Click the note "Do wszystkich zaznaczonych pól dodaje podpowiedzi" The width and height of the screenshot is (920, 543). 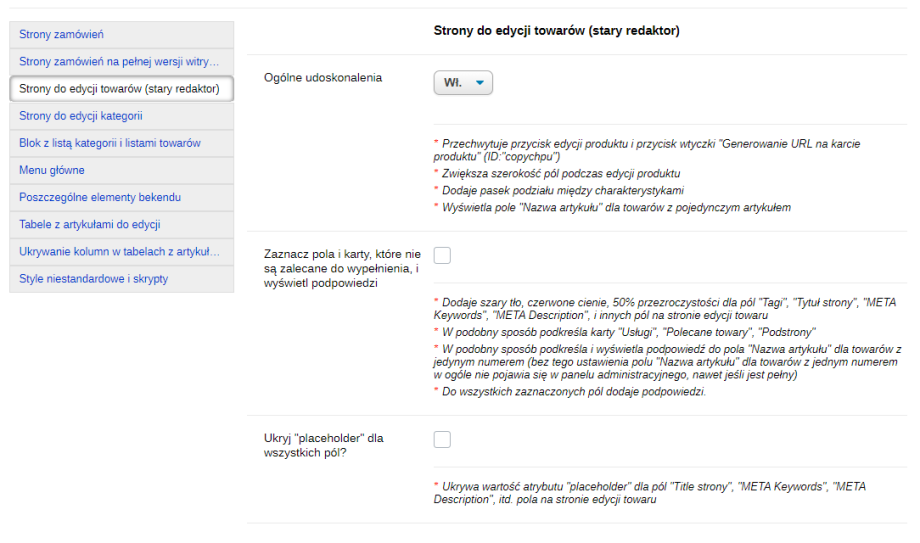[x=572, y=391]
